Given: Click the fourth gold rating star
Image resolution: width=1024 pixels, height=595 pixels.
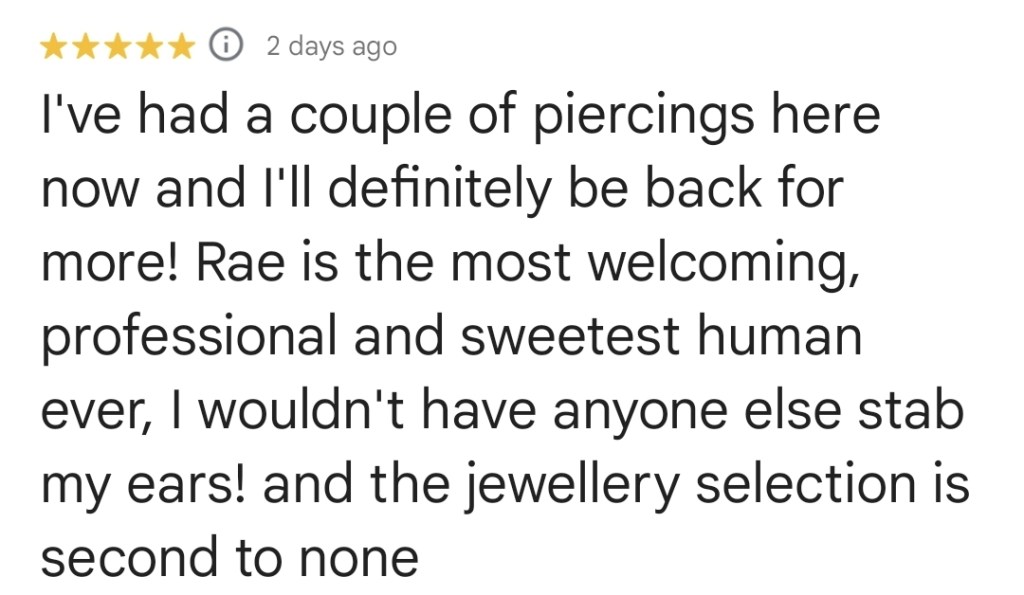Looking at the screenshot, I should 149,47.
